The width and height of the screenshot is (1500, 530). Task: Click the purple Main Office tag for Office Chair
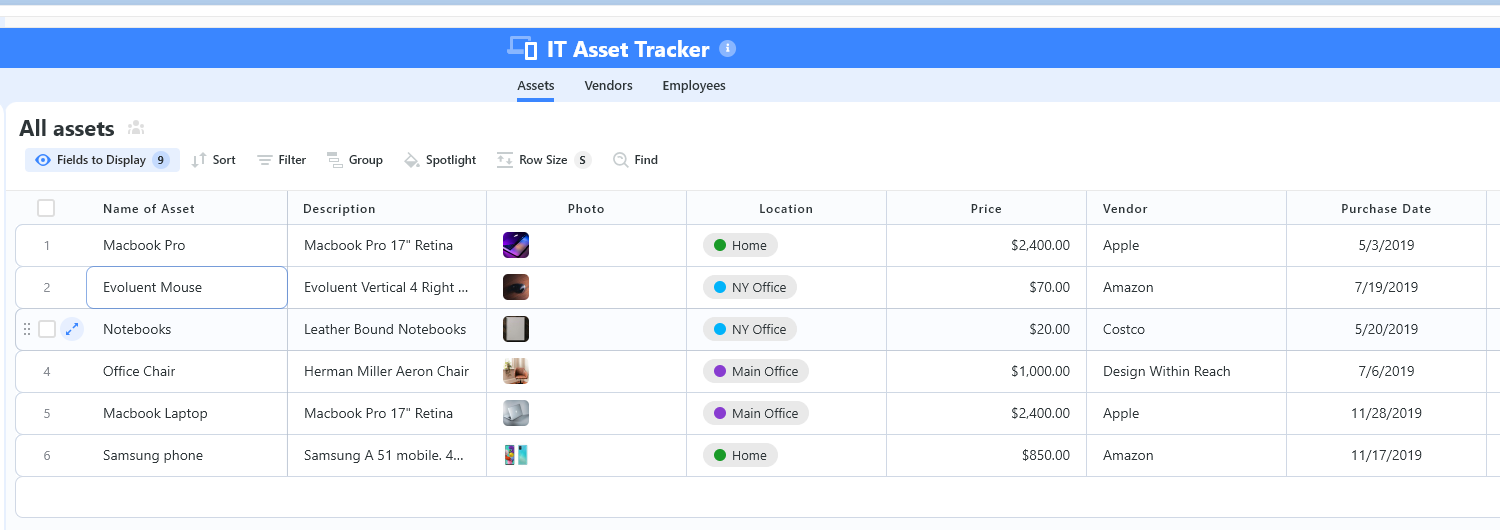click(755, 371)
